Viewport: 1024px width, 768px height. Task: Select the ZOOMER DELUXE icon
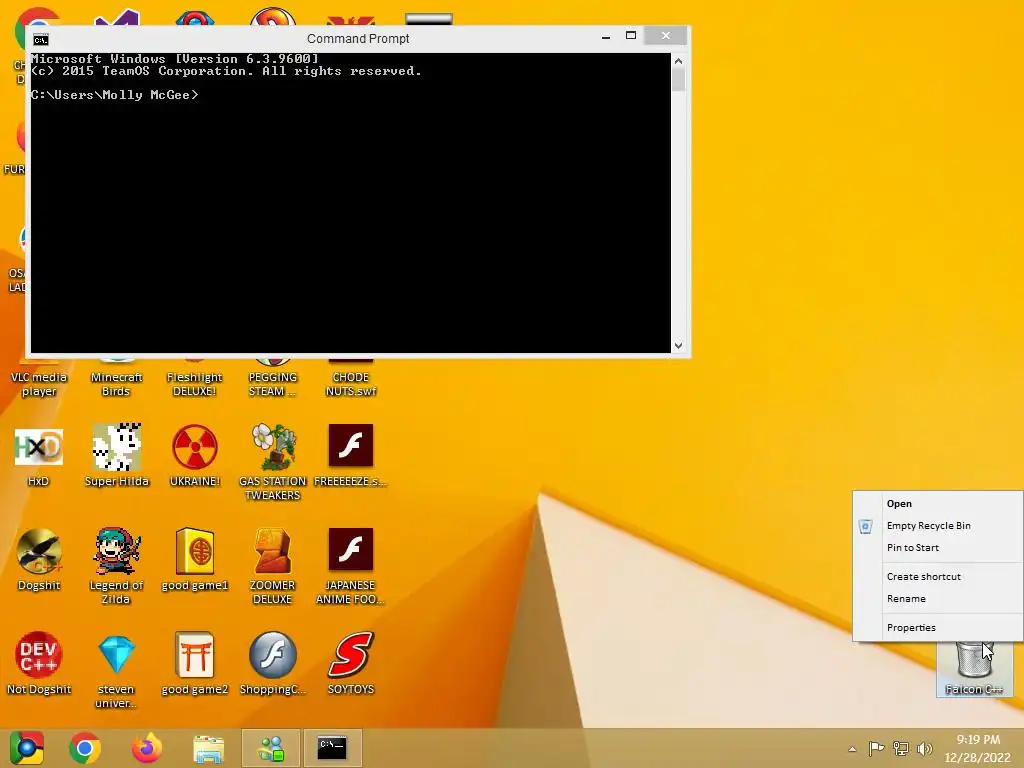[272, 566]
